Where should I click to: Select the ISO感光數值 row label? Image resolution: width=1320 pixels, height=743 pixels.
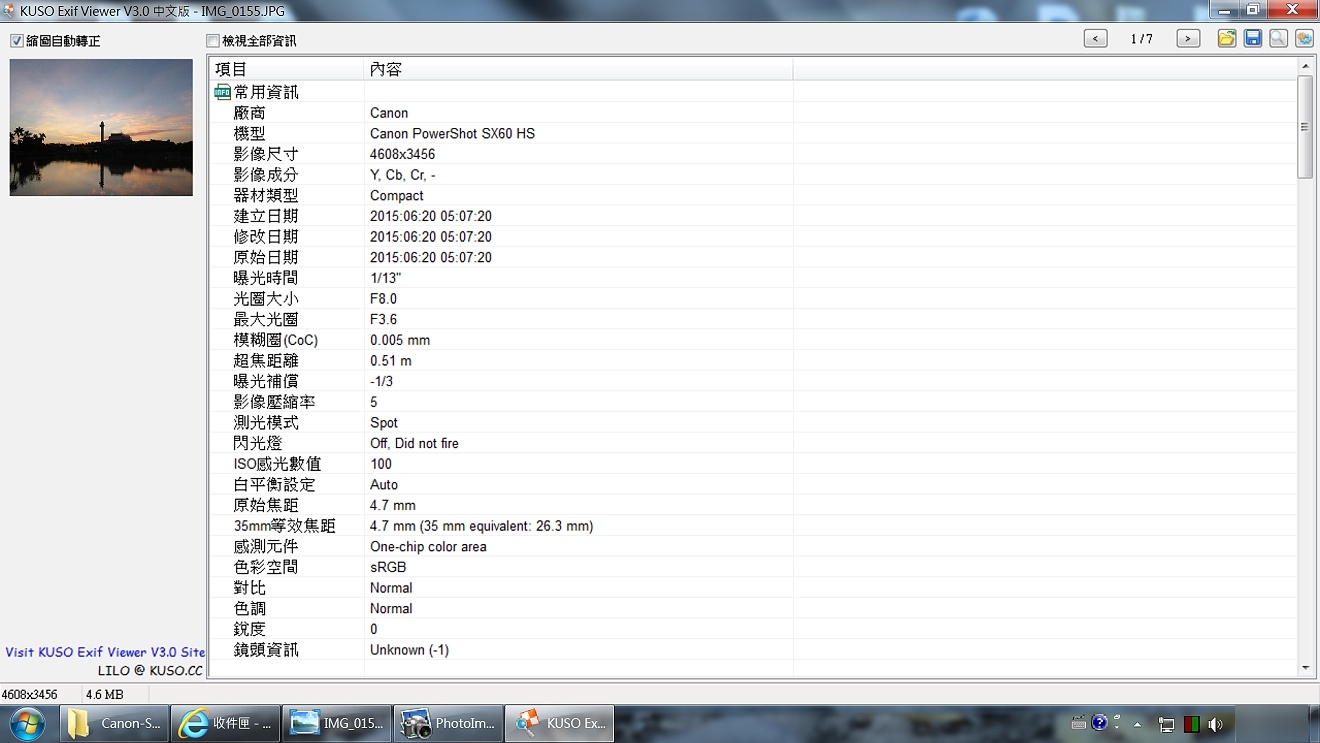coord(277,464)
